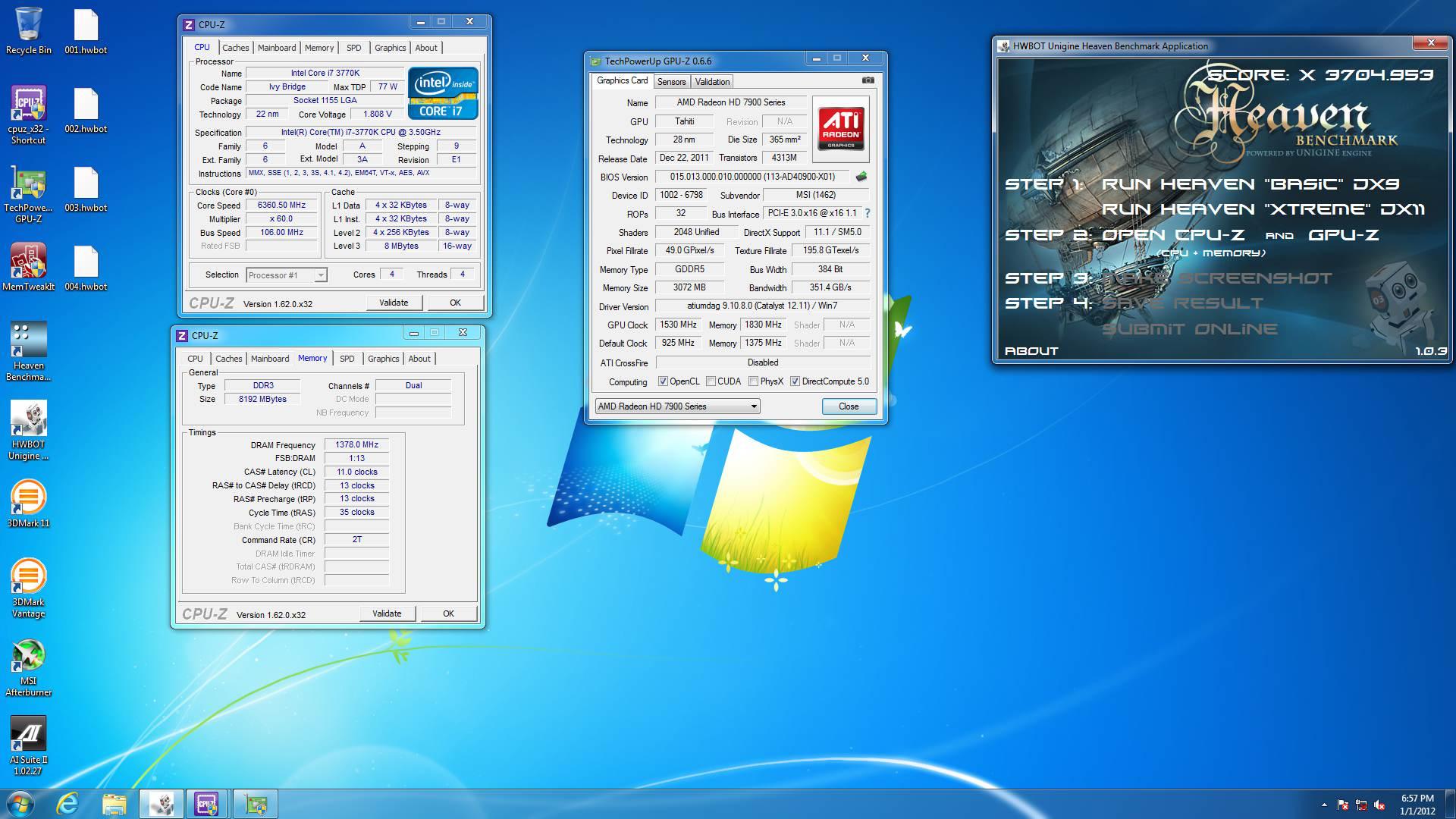Launch the HWBOT Unigine desktop shortcut
The image size is (1456, 819).
[x=28, y=430]
